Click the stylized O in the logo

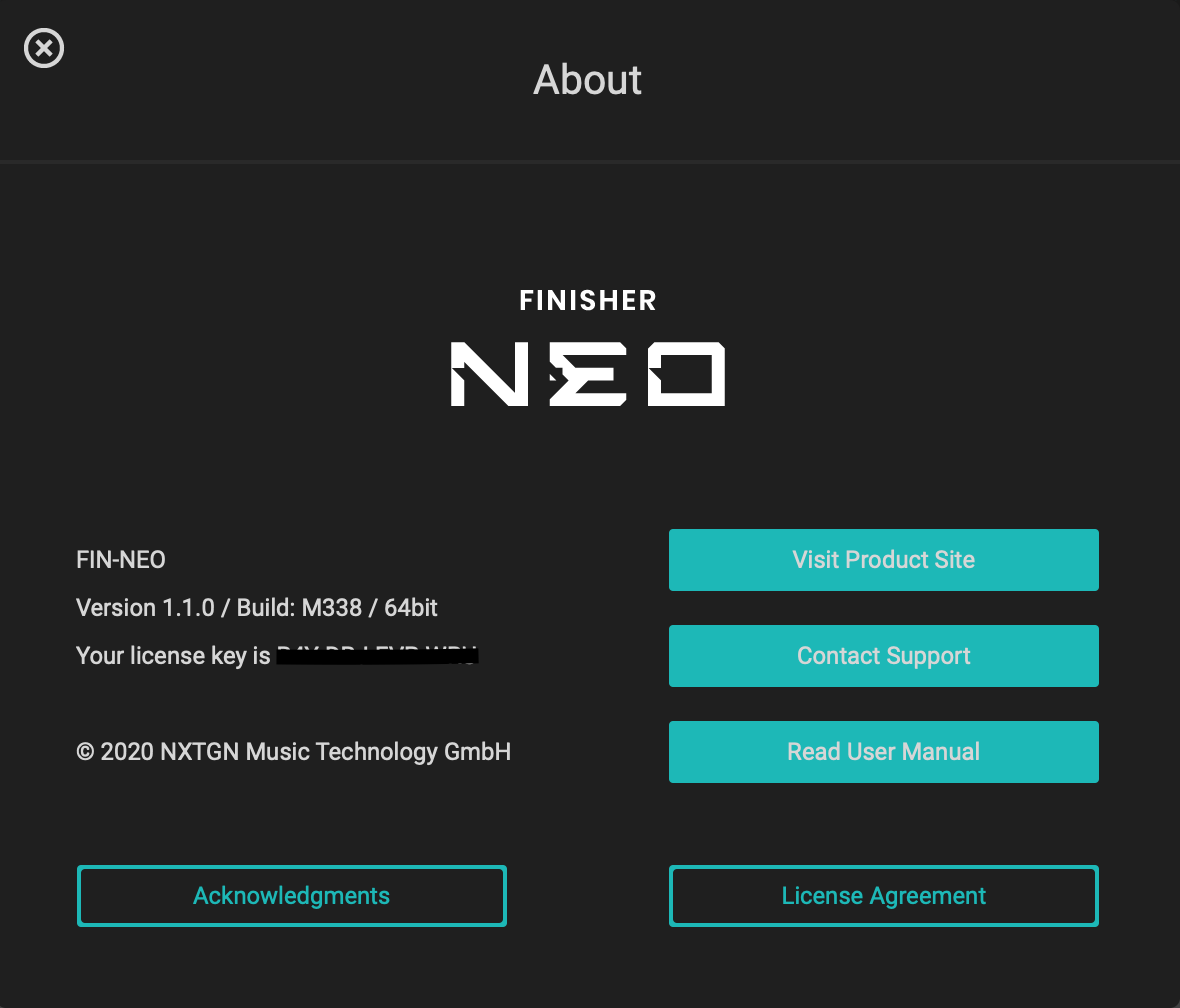[686, 374]
